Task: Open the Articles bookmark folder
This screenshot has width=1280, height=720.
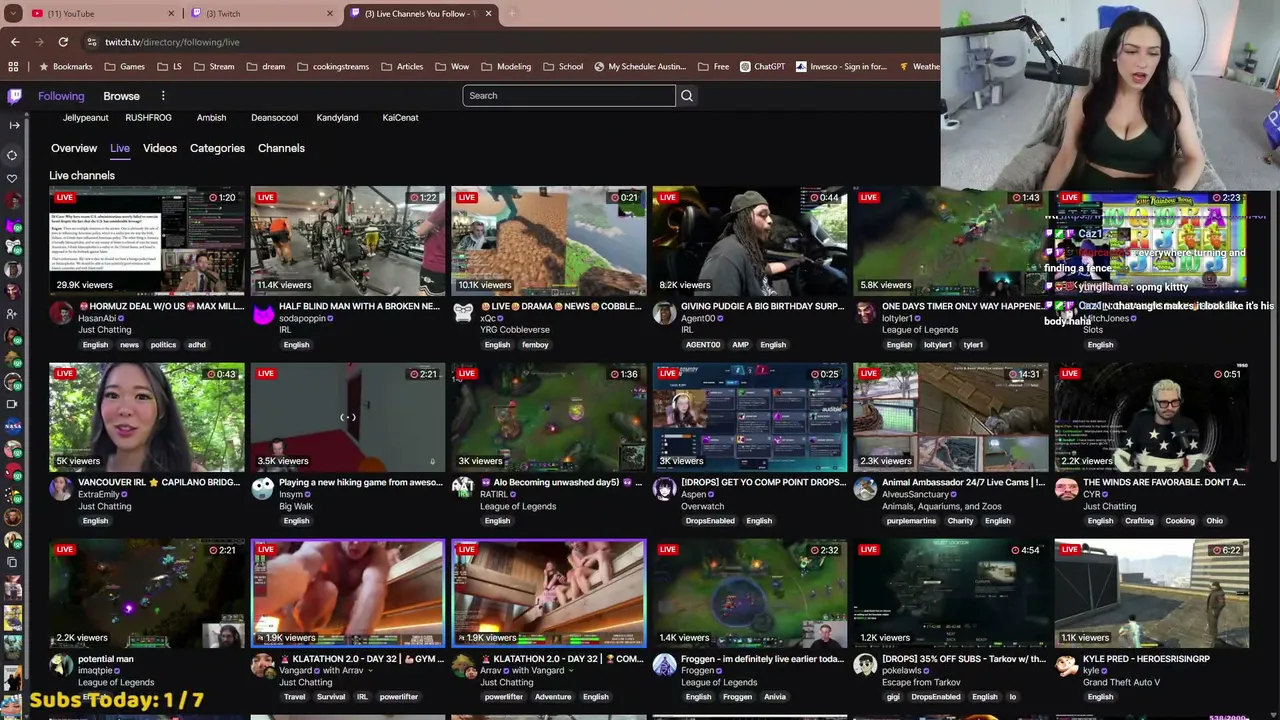Action: tap(401, 67)
